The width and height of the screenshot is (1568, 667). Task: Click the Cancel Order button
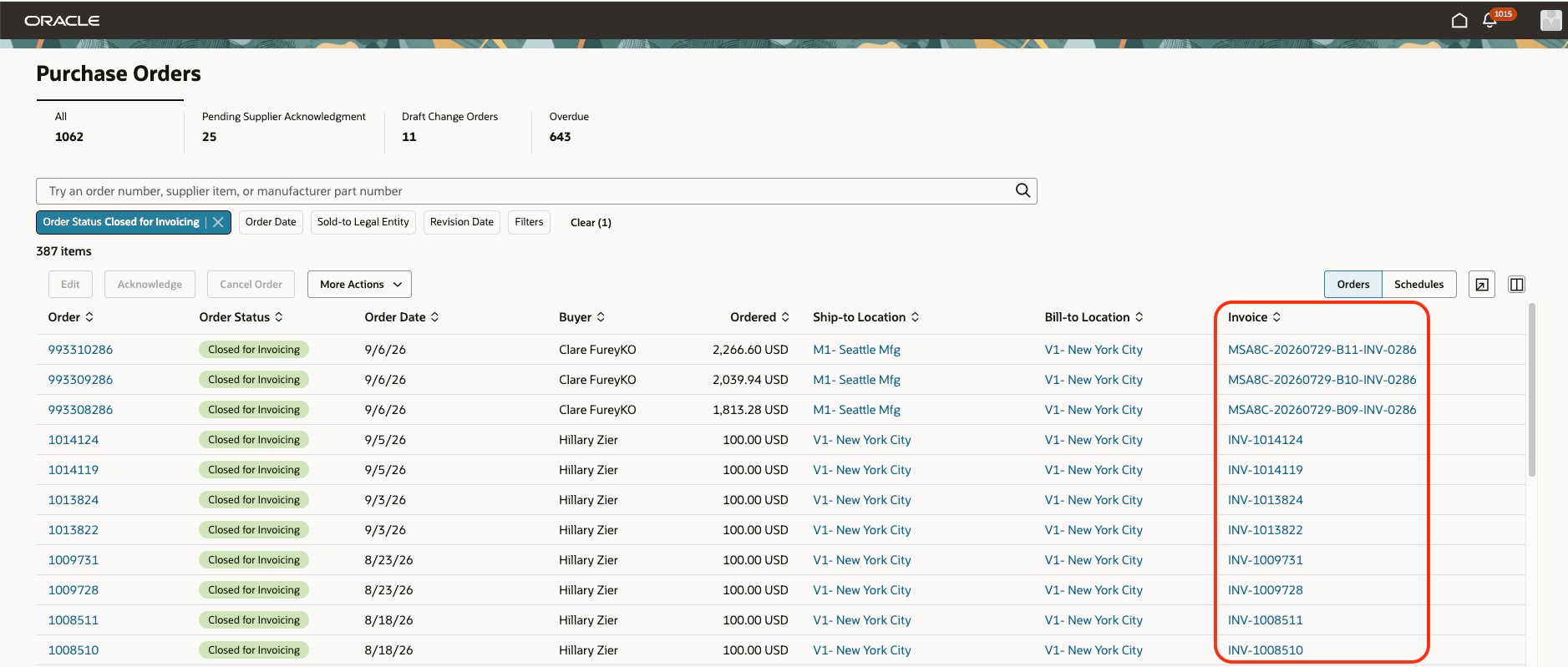click(251, 285)
